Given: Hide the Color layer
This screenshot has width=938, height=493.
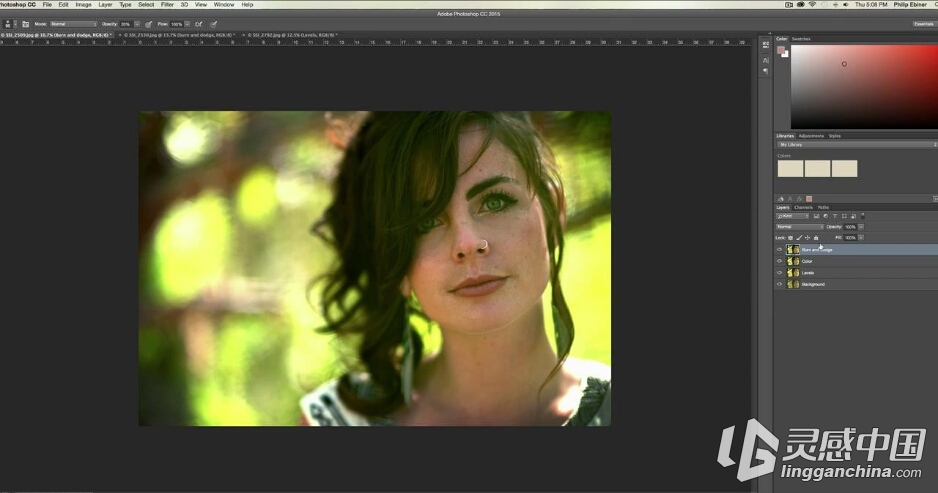Looking at the screenshot, I should 779,261.
